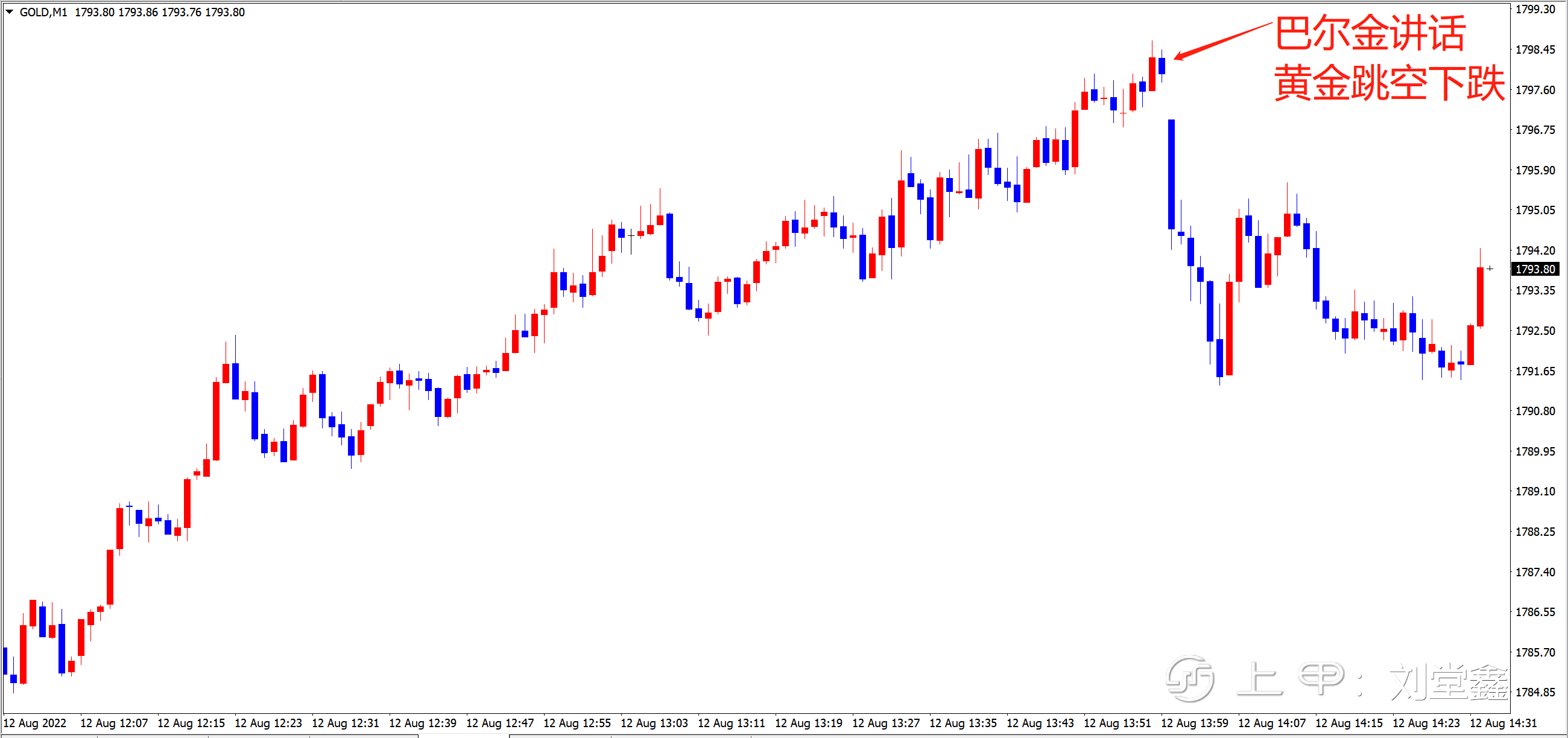Viewport: 1568px width, 738px height.
Task: Click the 1795.90 price scale label
Action: pos(1534,171)
